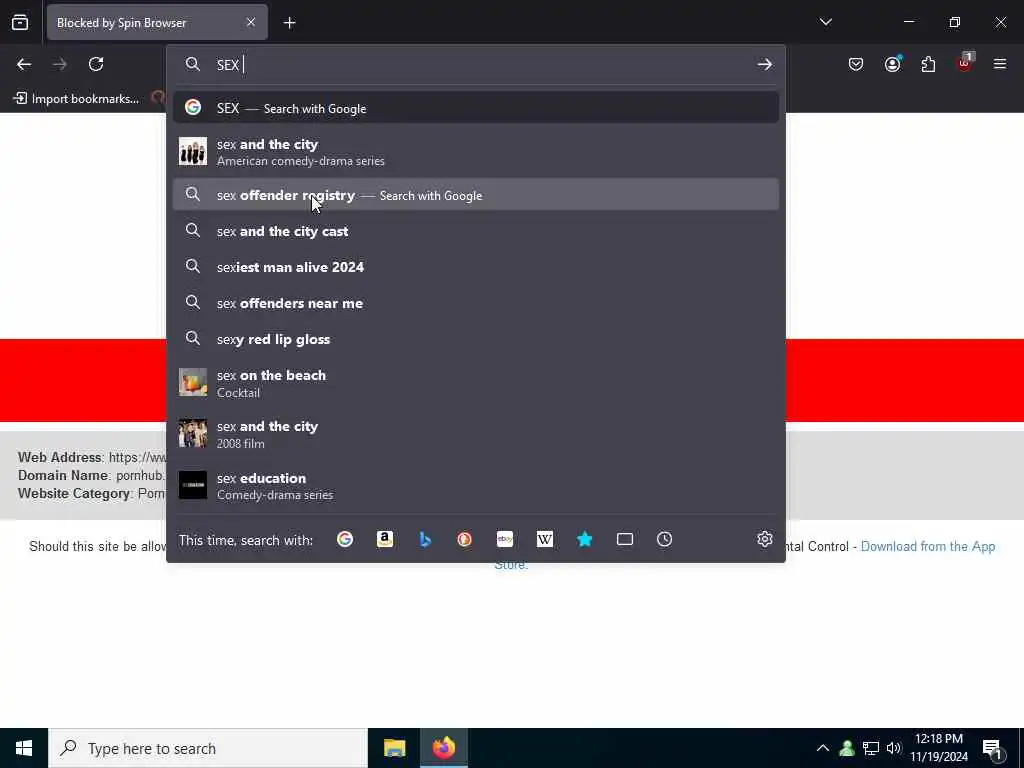Click the Go arrow in address bar
This screenshot has width=1024, height=768.
pos(764,64)
